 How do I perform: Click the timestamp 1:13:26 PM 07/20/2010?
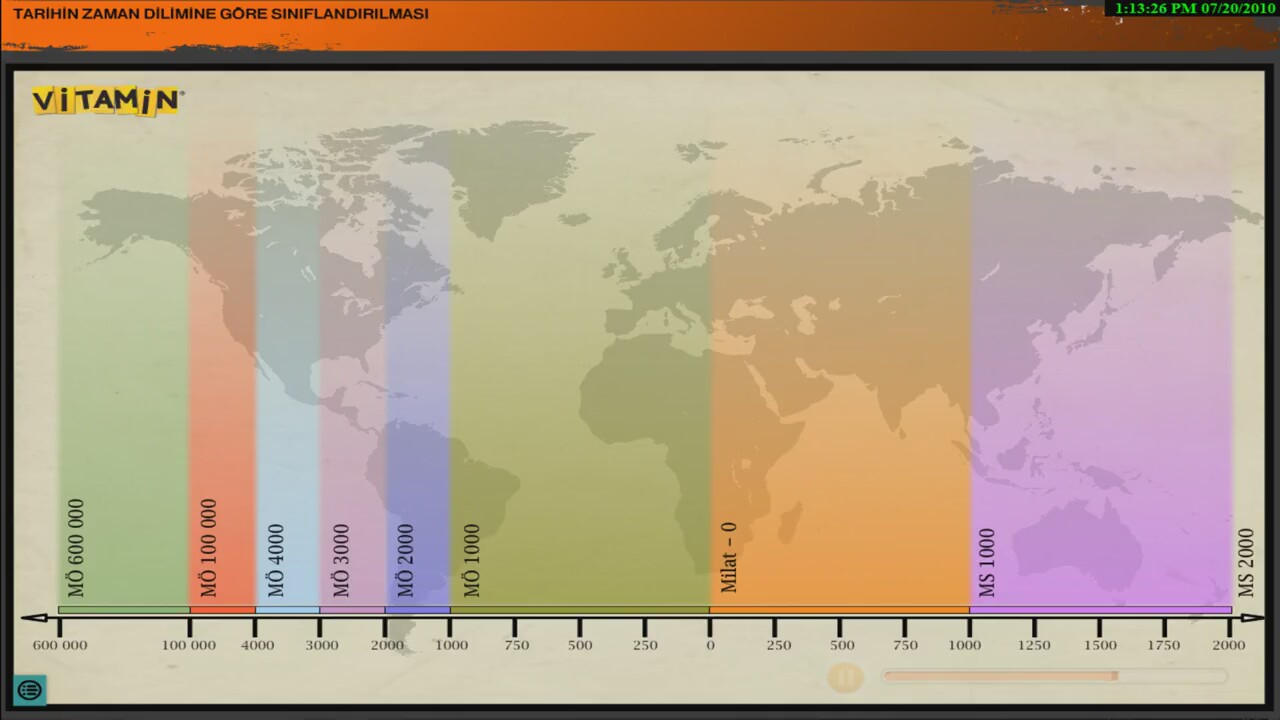(1194, 8)
